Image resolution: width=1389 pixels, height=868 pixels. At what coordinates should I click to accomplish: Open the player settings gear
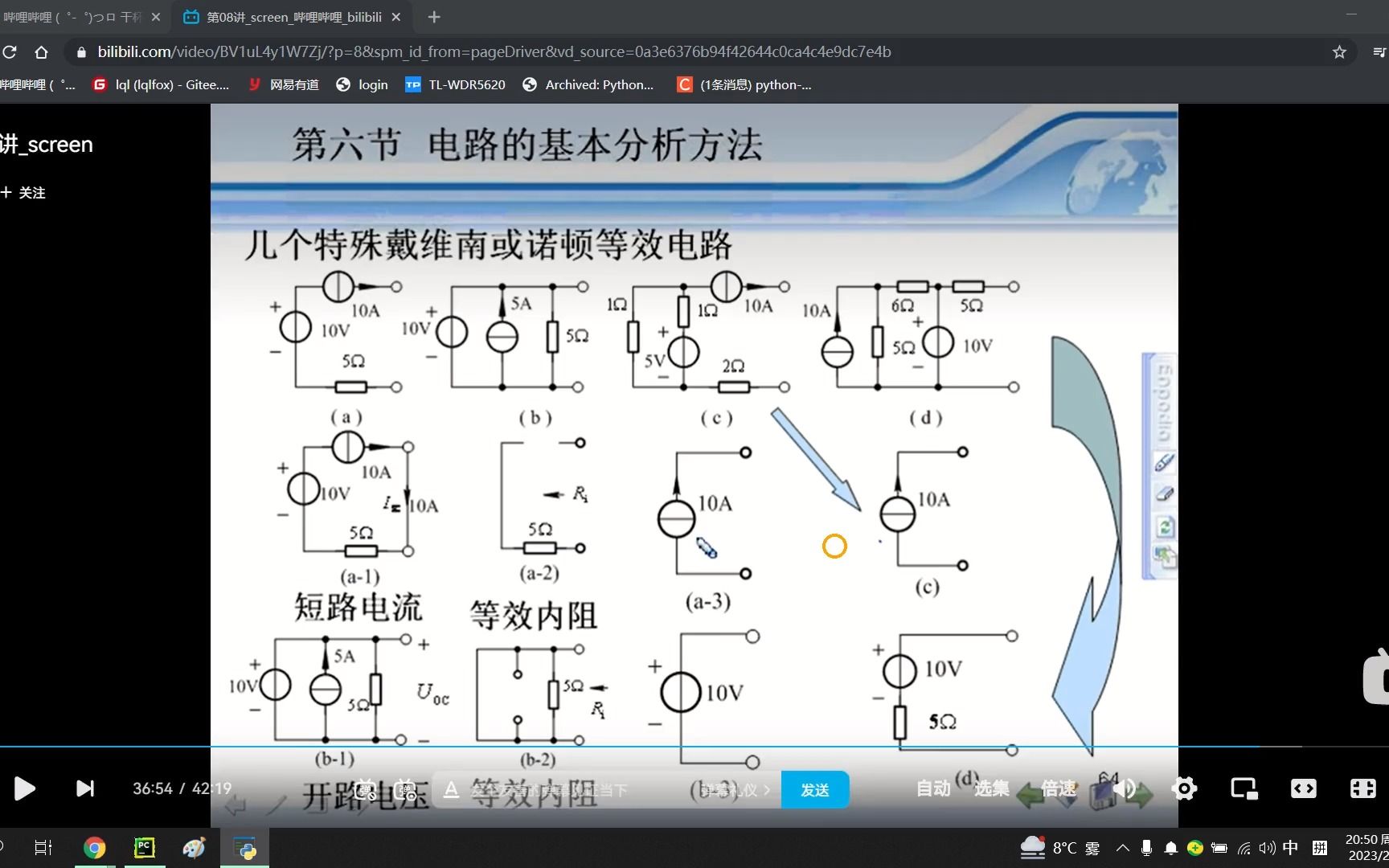pos(1184,788)
